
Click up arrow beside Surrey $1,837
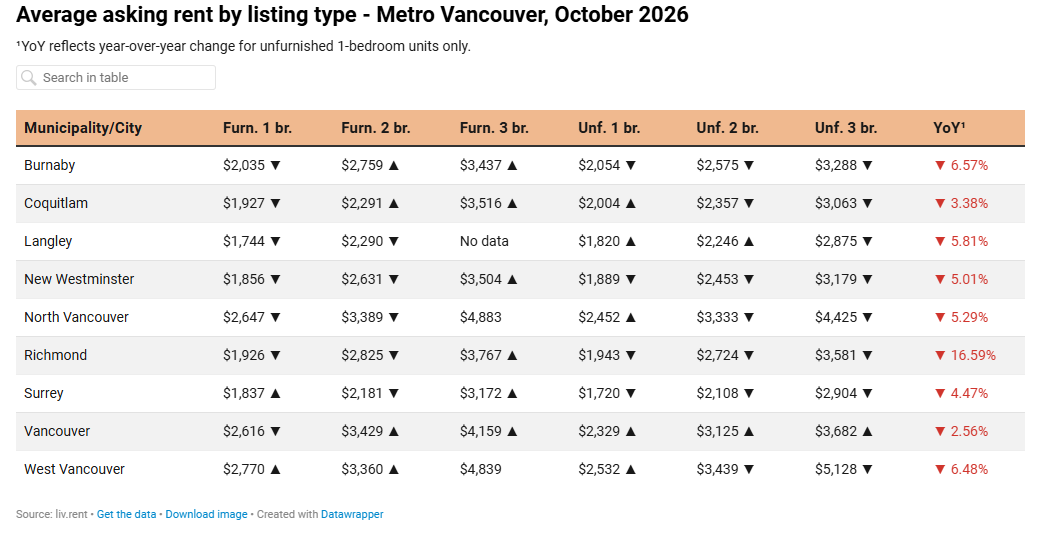point(275,393)
